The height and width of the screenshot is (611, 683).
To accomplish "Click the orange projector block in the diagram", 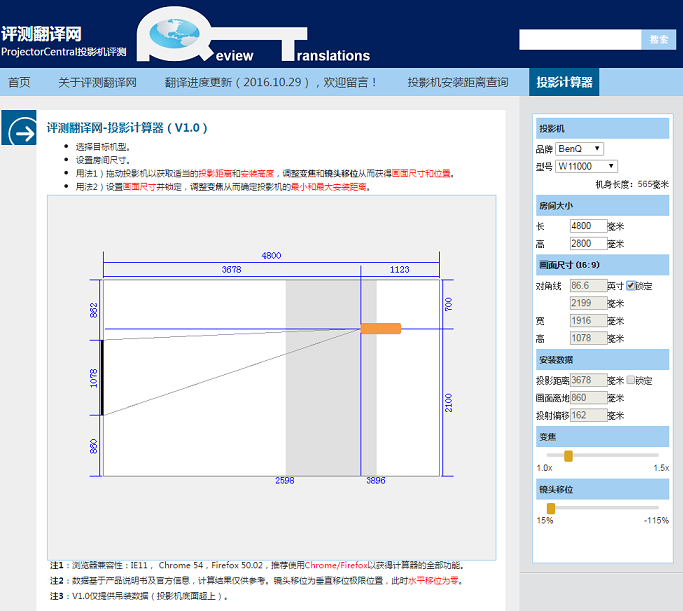I will (381, 328).
